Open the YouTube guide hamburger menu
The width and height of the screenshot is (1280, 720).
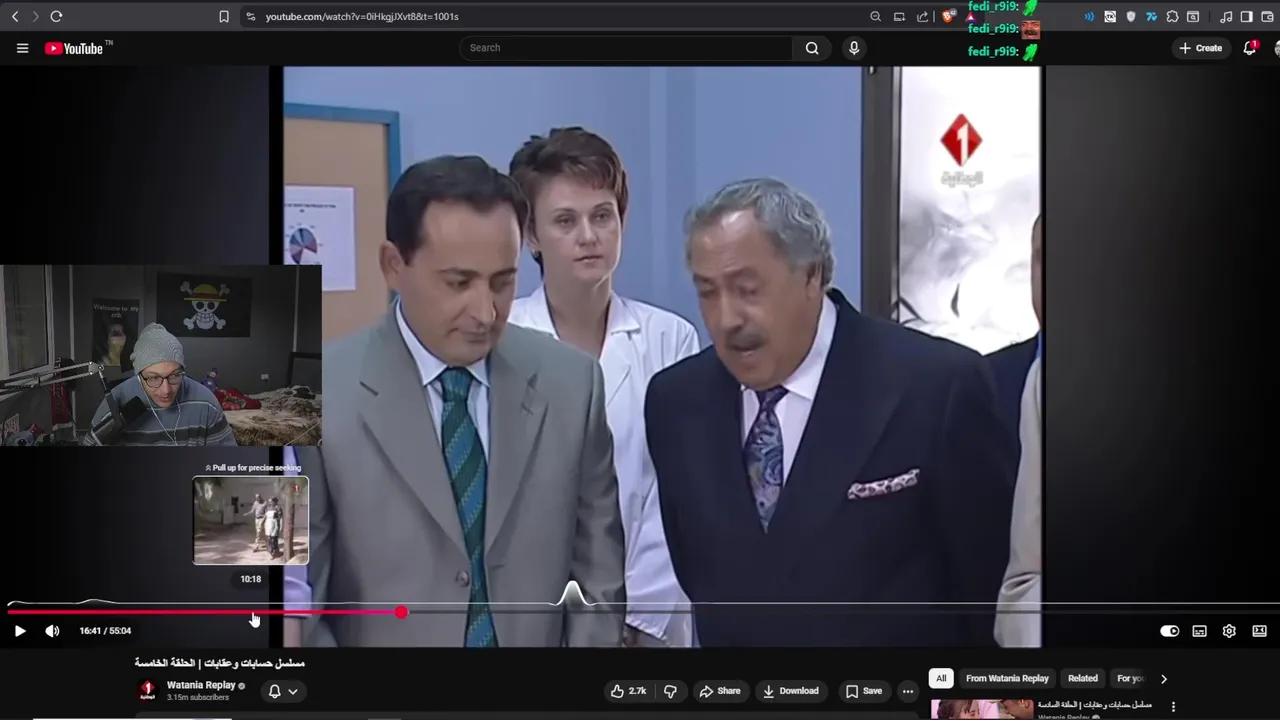pyautogui.click(x=22, y=48)
